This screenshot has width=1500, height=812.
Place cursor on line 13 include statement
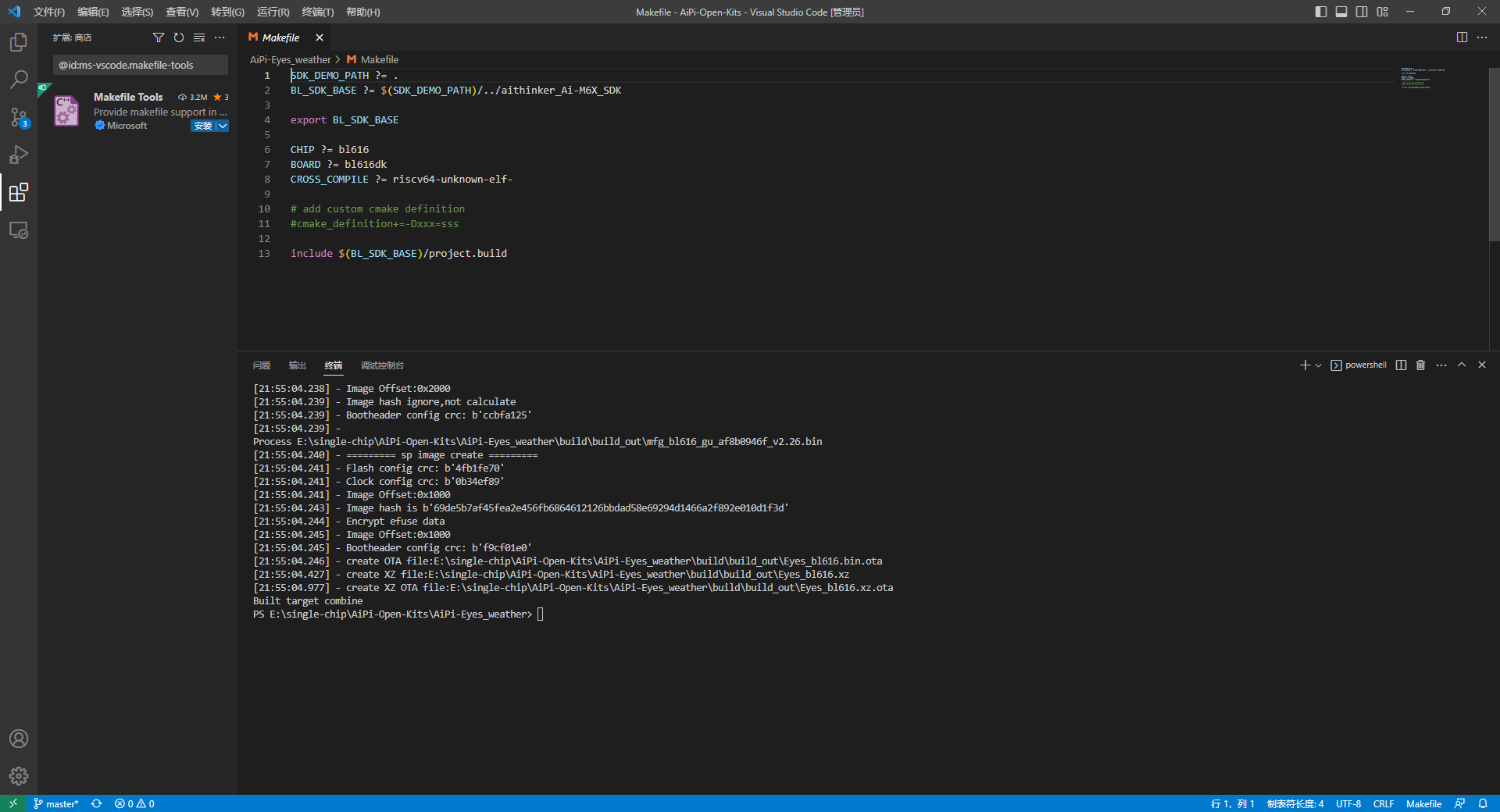click(x=398, y=253)
